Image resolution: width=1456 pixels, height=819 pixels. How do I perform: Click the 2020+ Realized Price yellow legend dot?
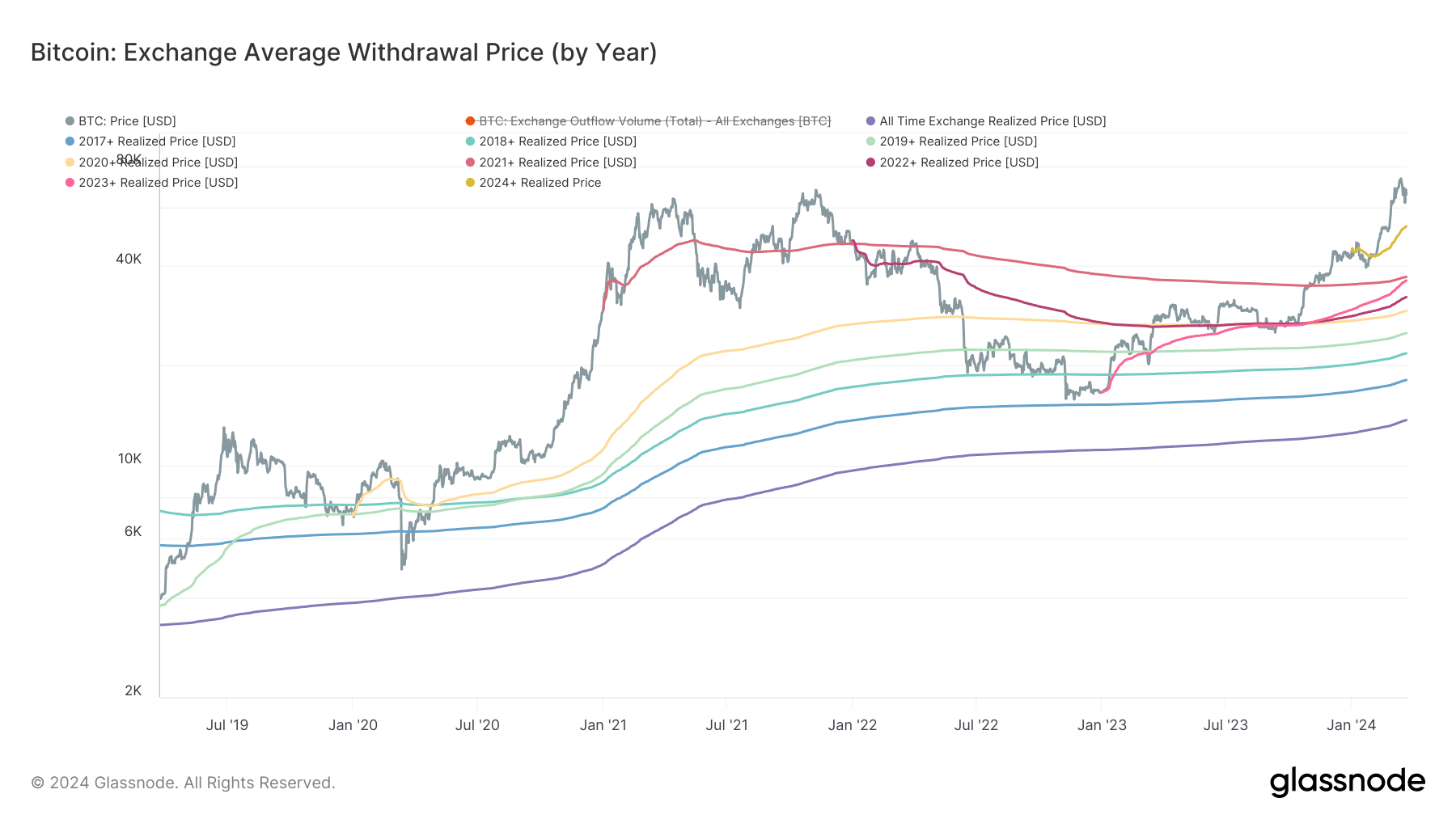pos(70,163)
